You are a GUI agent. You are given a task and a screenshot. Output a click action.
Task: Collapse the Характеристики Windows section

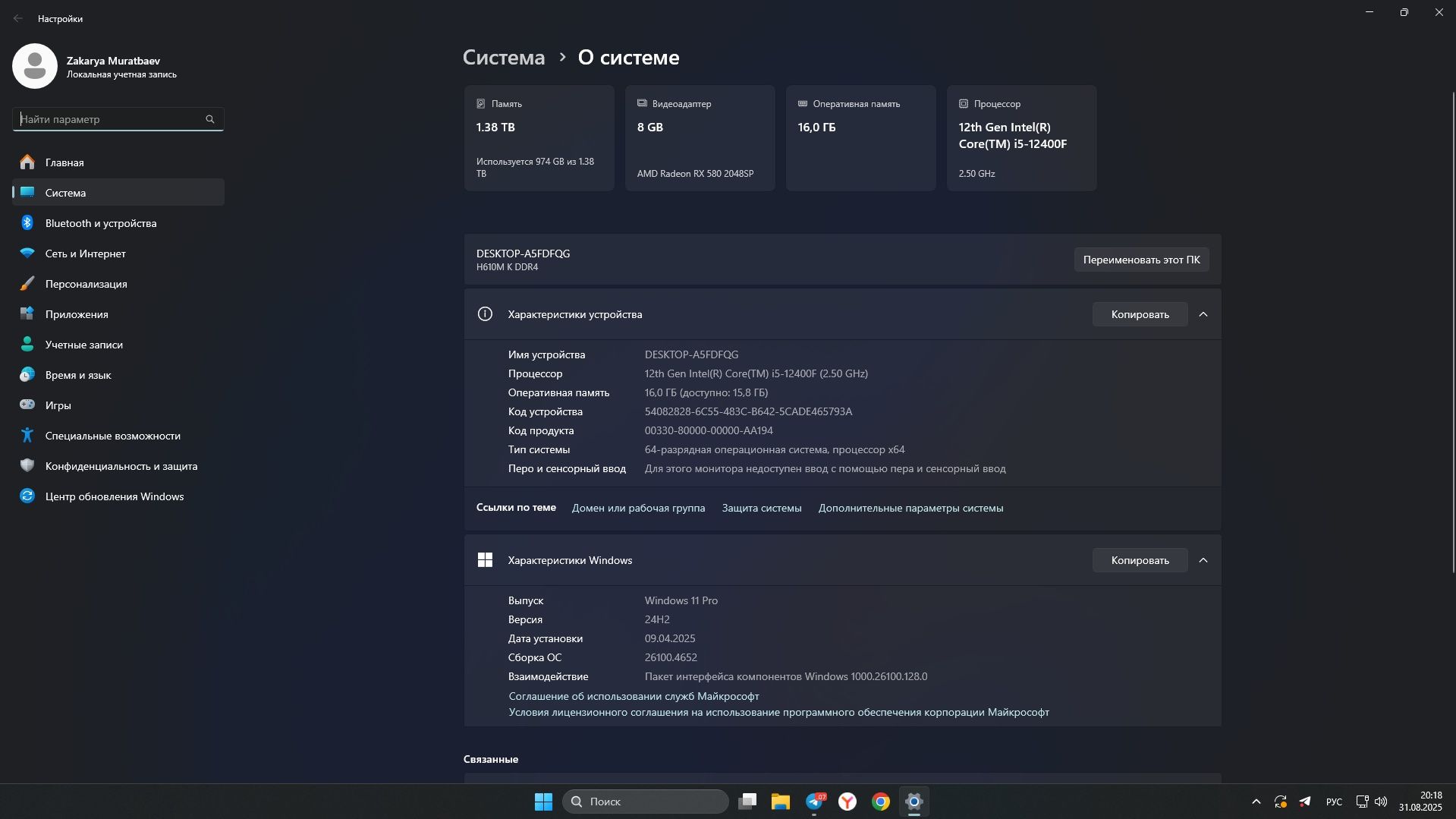click(1203, 560)
